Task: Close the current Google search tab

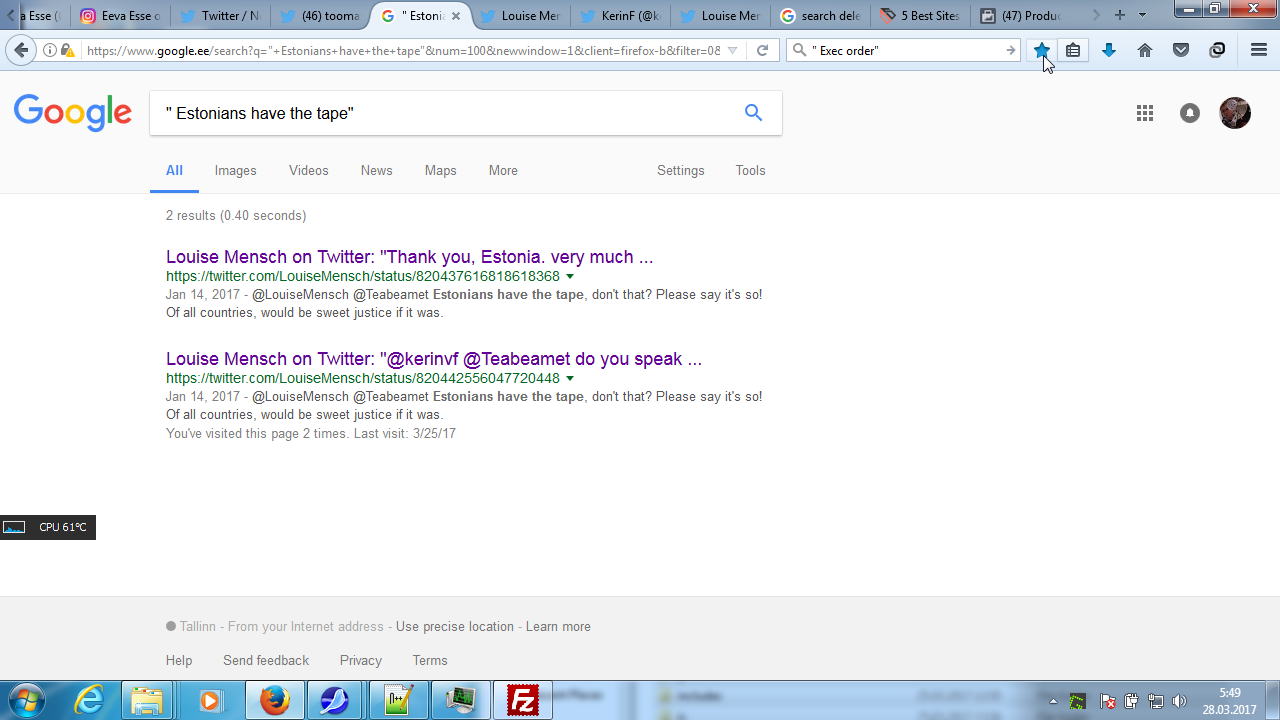Action: (456, 16)
